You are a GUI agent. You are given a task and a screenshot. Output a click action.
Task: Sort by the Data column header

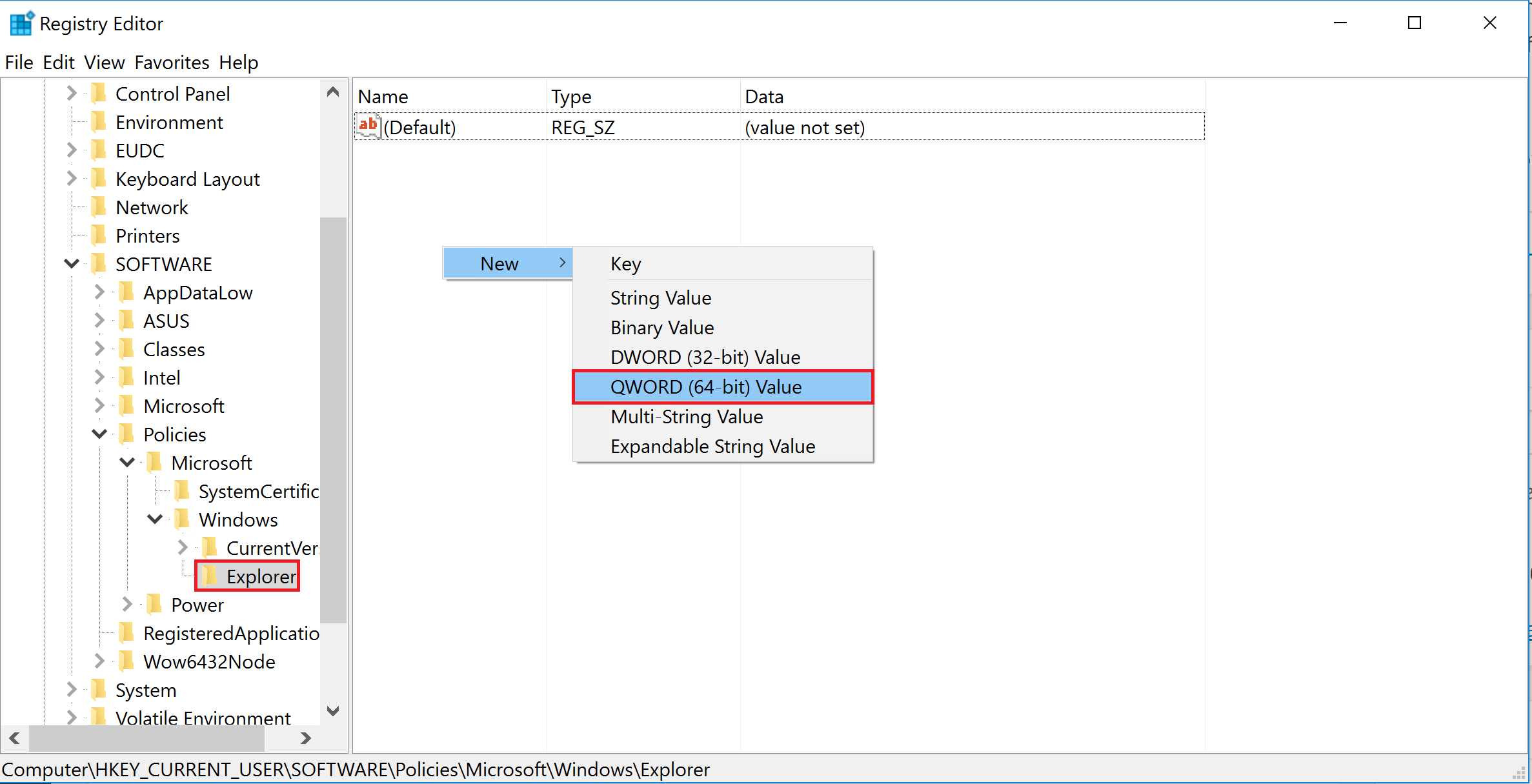click(973, 97)
